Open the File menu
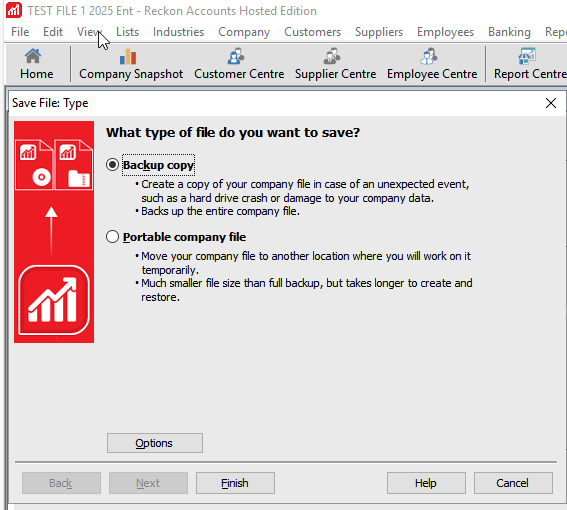 point(20,32)
